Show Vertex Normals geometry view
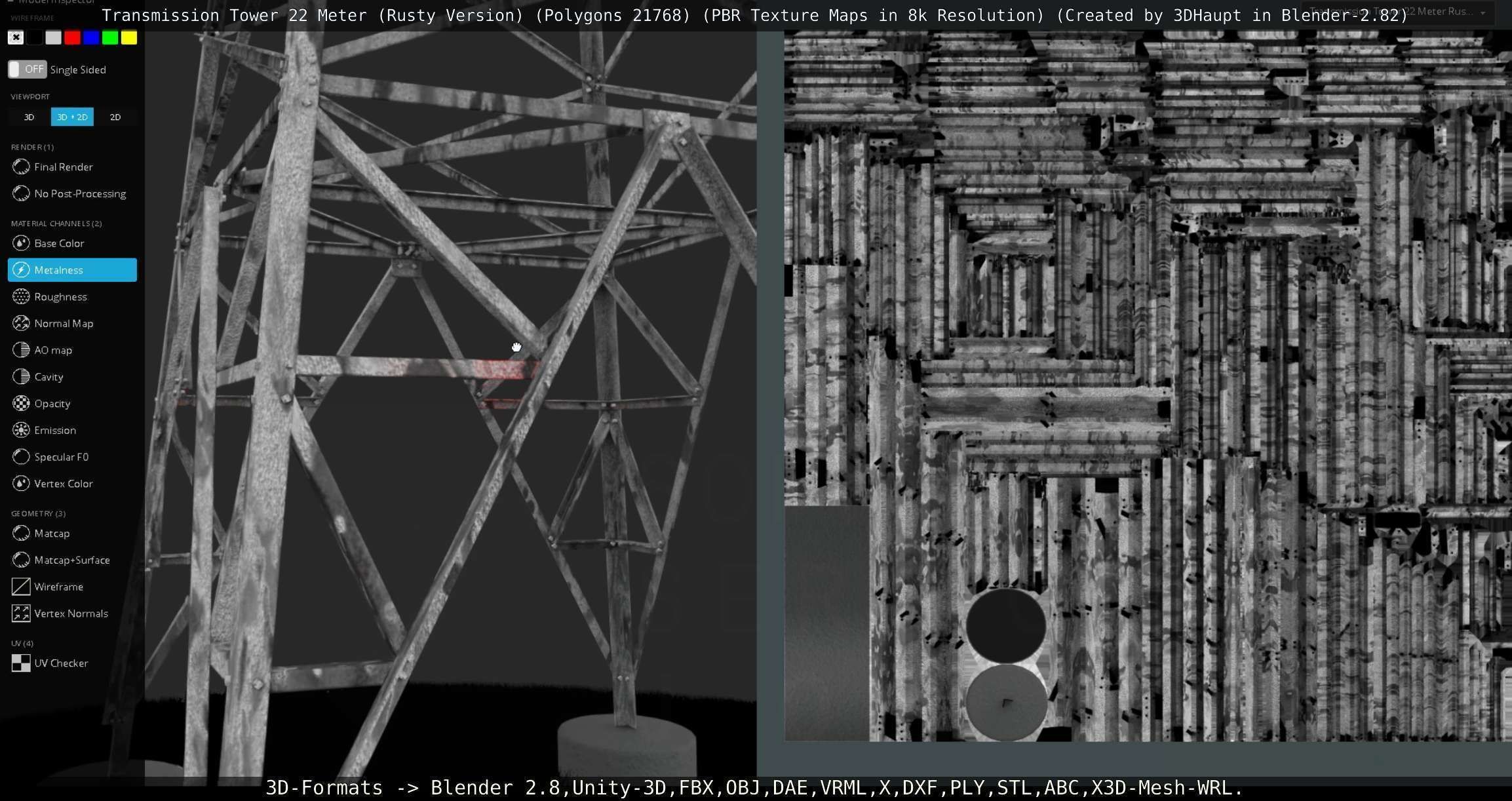 tap(72, 614)
